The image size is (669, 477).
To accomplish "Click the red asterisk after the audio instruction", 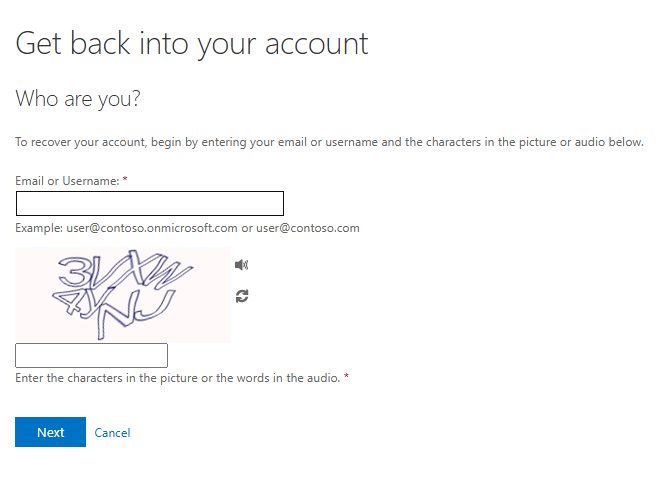I will (x=346, y=376).
